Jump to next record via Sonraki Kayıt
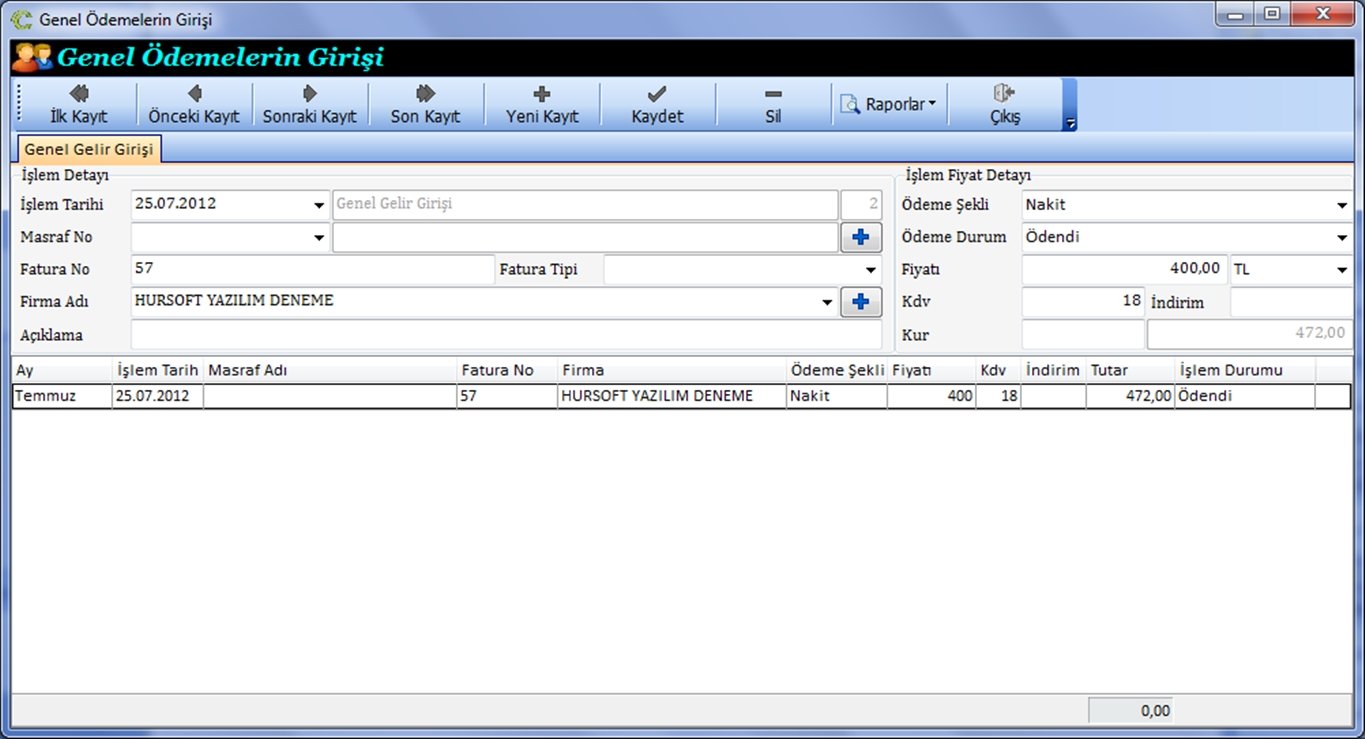1365x739 pixels. click(x=309, y=104)
